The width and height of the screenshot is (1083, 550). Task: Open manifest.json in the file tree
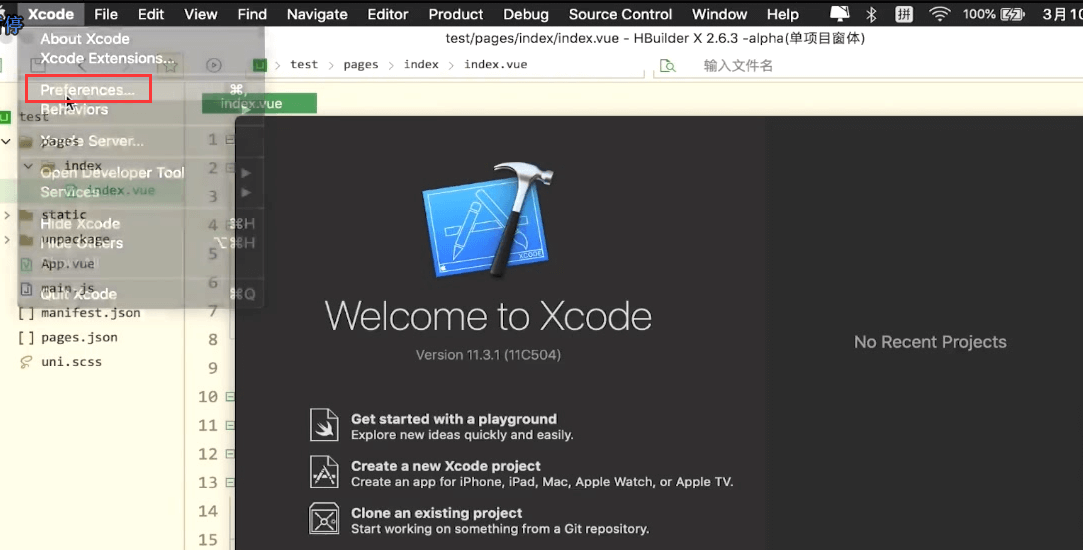coord(90,312)
